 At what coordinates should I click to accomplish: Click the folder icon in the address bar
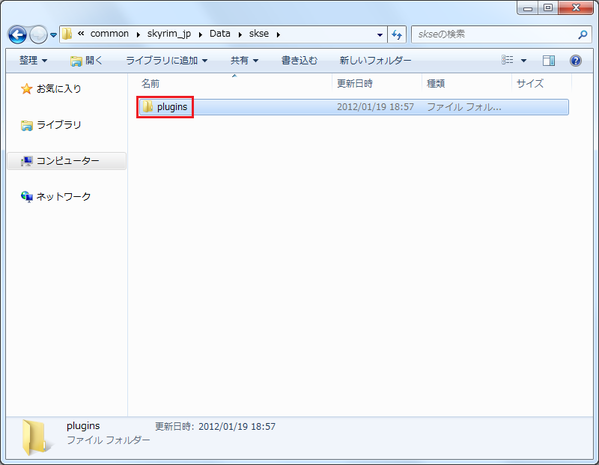point(67,34)
